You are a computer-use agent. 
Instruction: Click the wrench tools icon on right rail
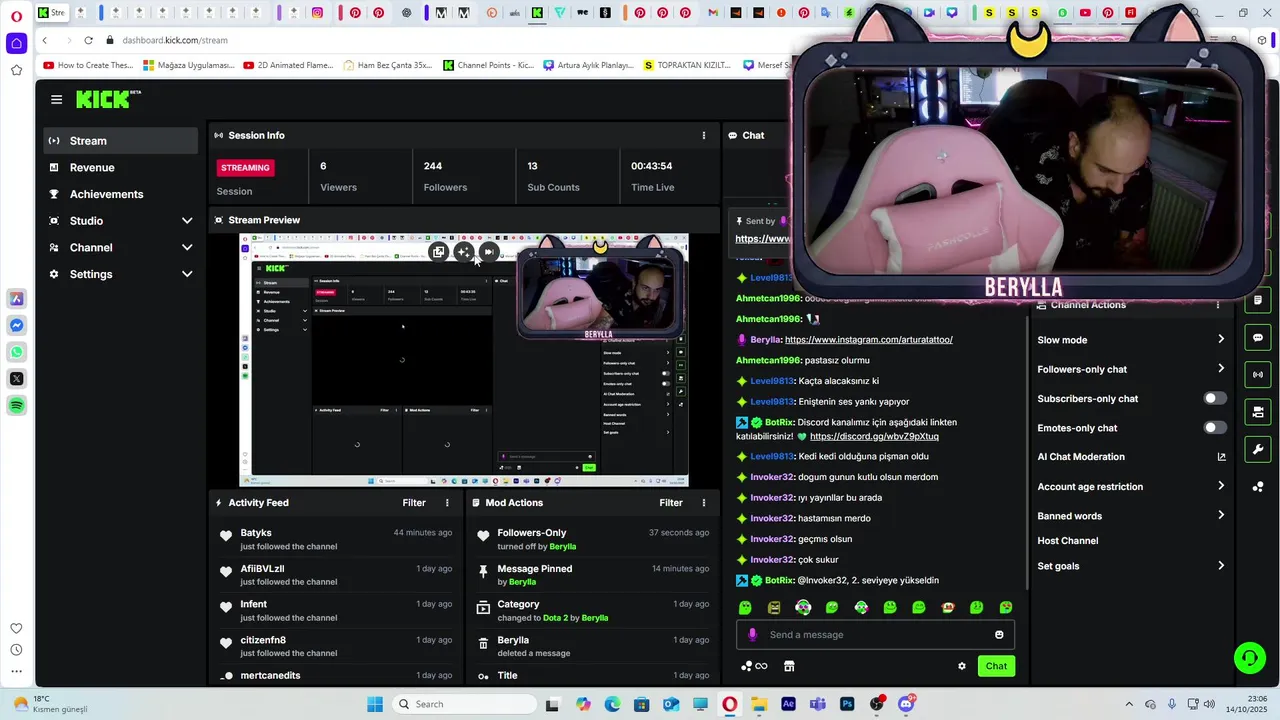point(1258,449)
